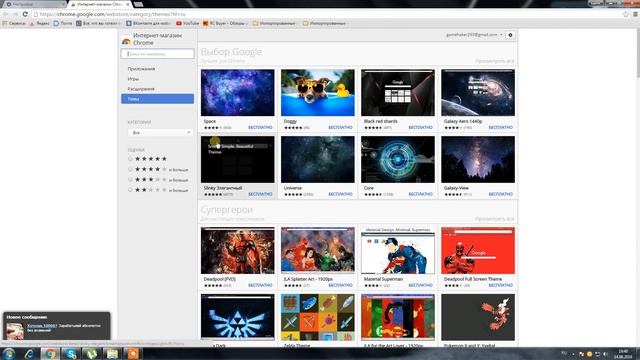Expand the gmail account dropdown

click(x=474, y=35)
